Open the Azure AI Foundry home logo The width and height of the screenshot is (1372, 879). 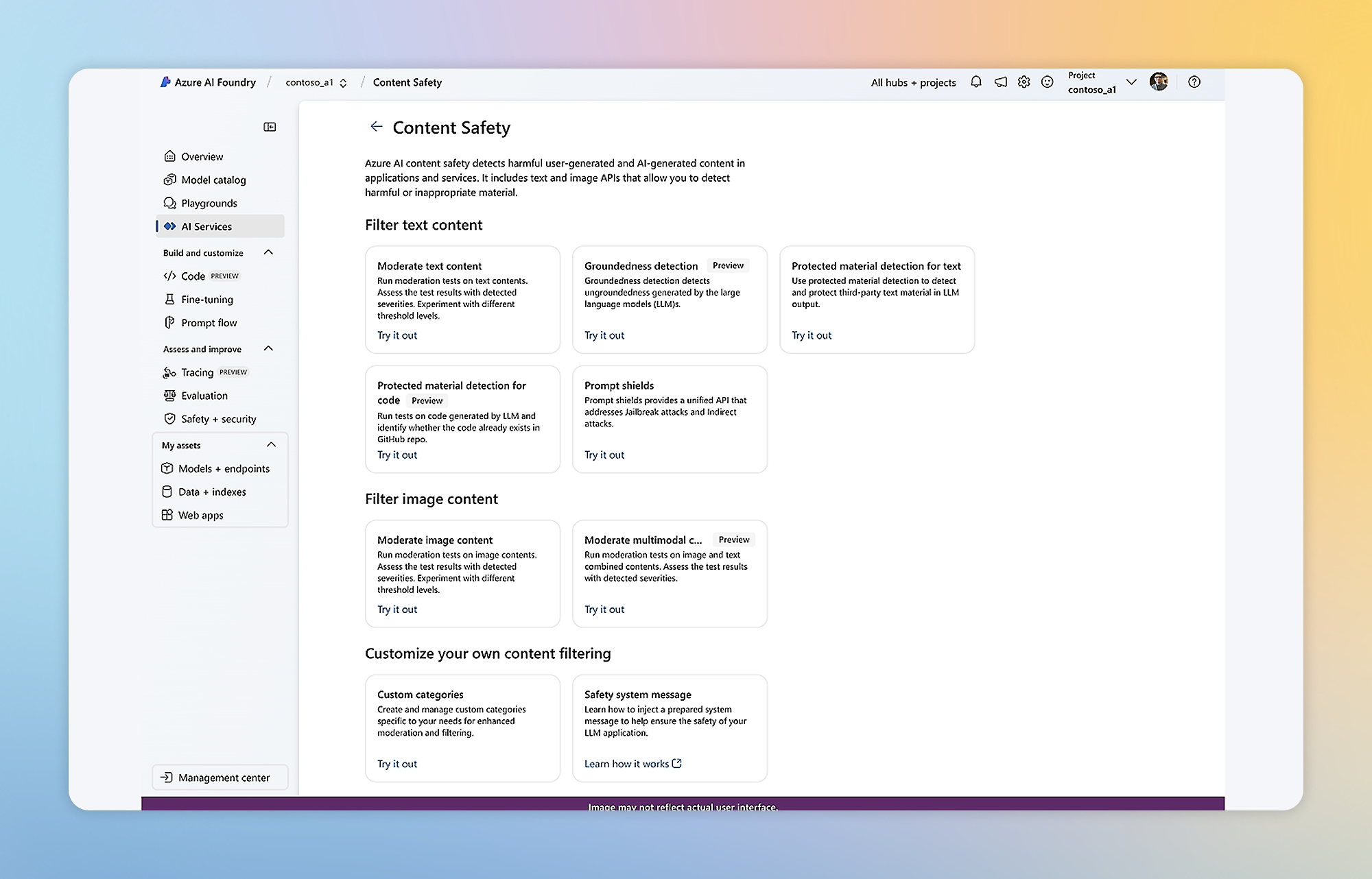click(208, 82)
